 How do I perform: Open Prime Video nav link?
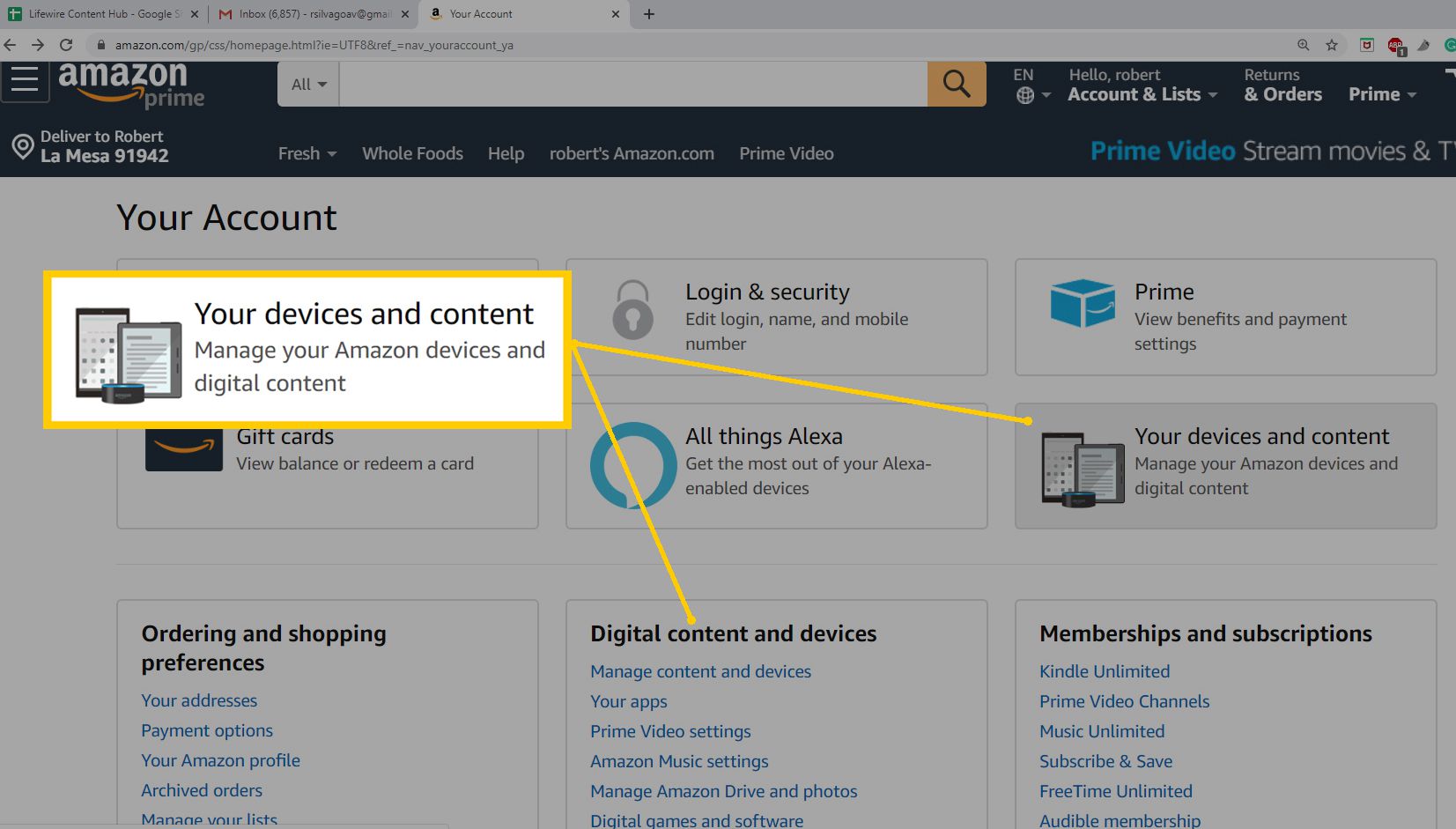pos(787,153)
